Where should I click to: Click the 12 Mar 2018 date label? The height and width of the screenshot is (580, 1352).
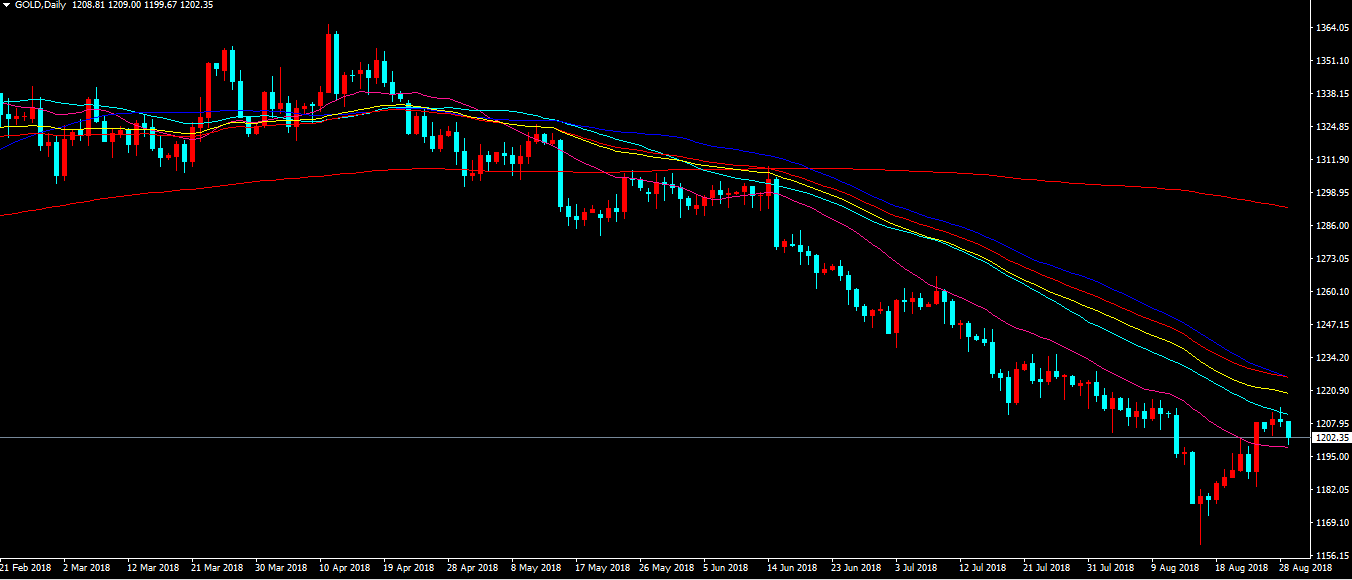(x=152, y=568)
